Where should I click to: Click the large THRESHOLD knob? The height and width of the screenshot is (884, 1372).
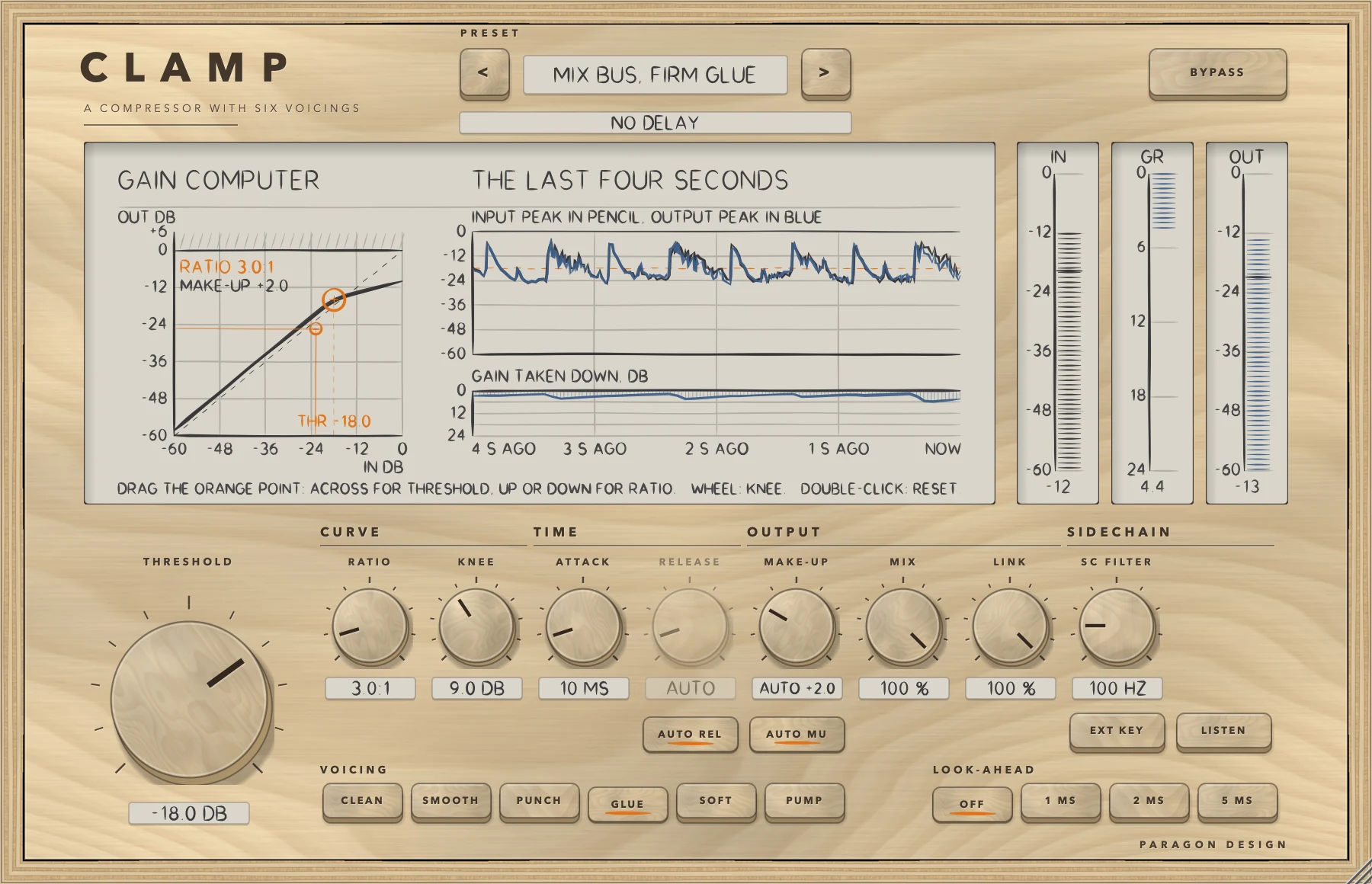[x=190, y=699]
